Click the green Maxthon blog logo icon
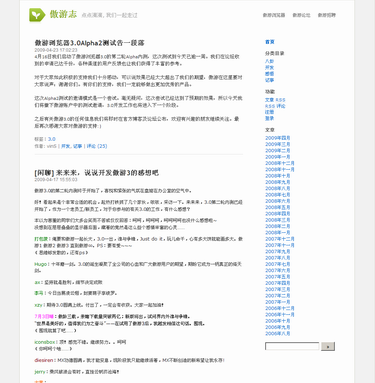 coord(37,15)
